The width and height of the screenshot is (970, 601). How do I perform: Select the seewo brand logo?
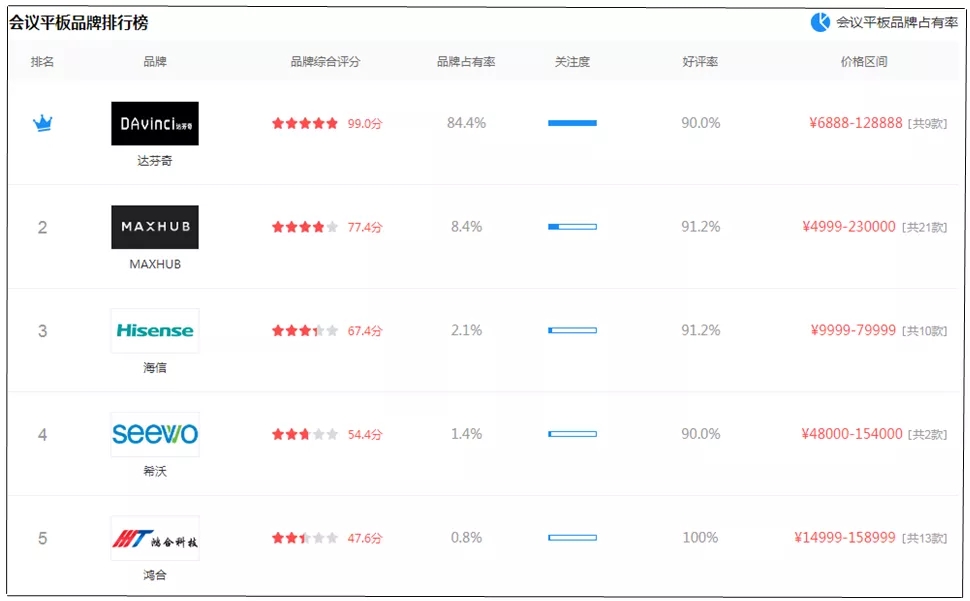coord(155,434)
